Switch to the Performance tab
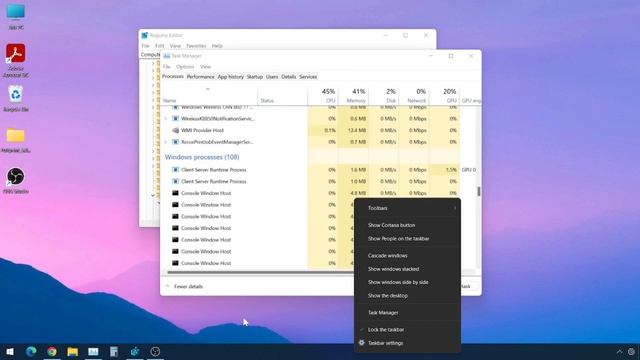This screenshot has width=640, height=360. coord(200,77)
